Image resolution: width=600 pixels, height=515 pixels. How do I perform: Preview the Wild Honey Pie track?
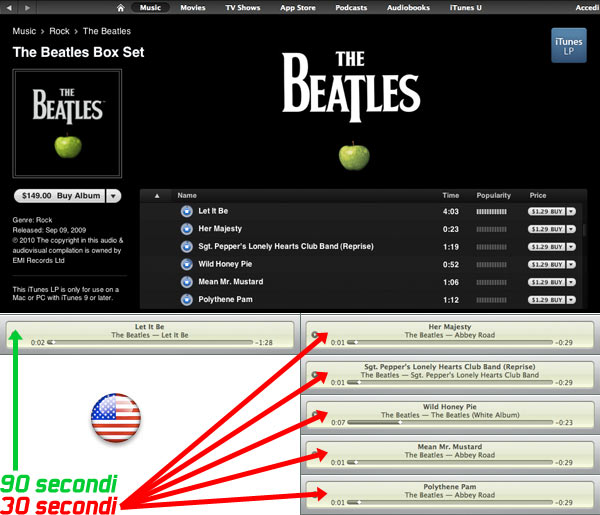point(186,264)
